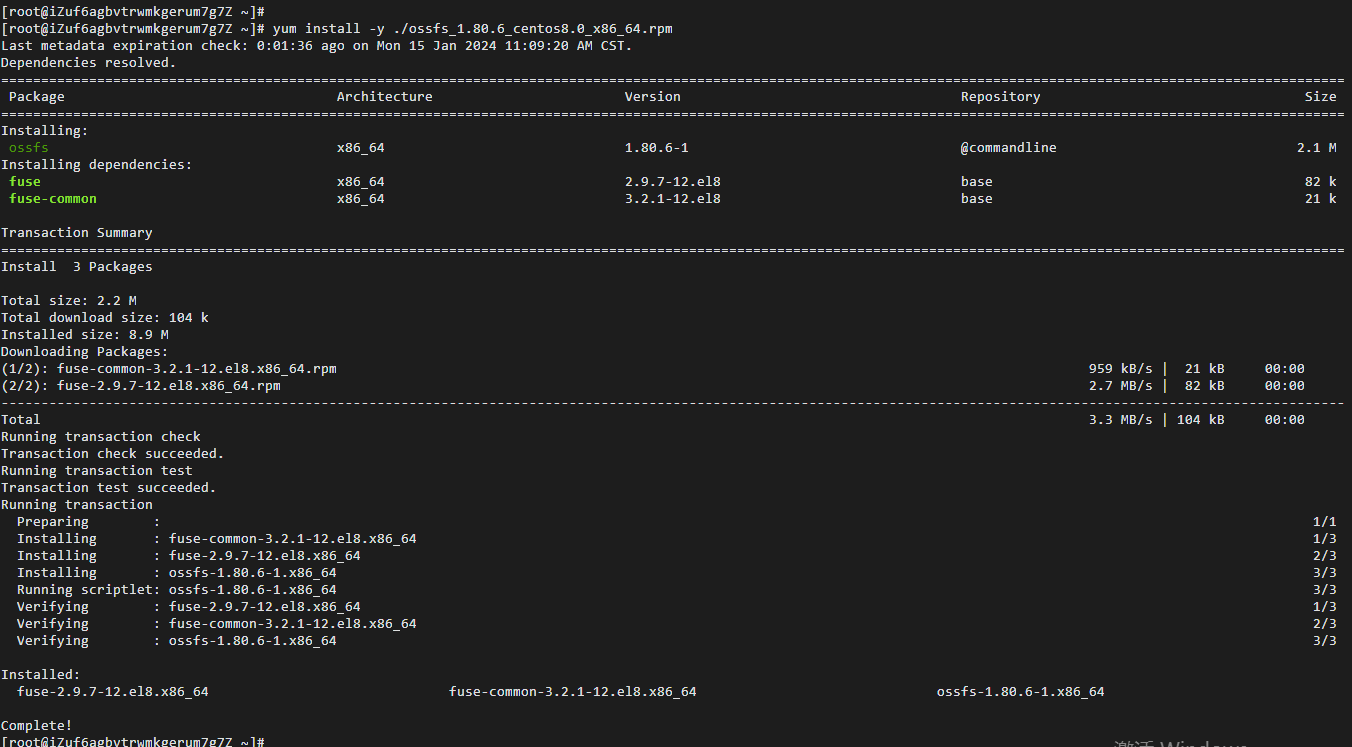Click the '(2/2): fuse-2.9.7' rpm download line
This screenshot has height=747, width=1352.
point(141,385)
